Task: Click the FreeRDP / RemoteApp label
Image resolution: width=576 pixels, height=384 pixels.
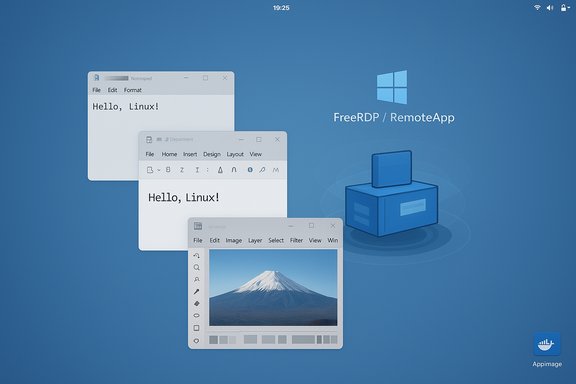Action: pyautogui.click(x=394, y=117)
